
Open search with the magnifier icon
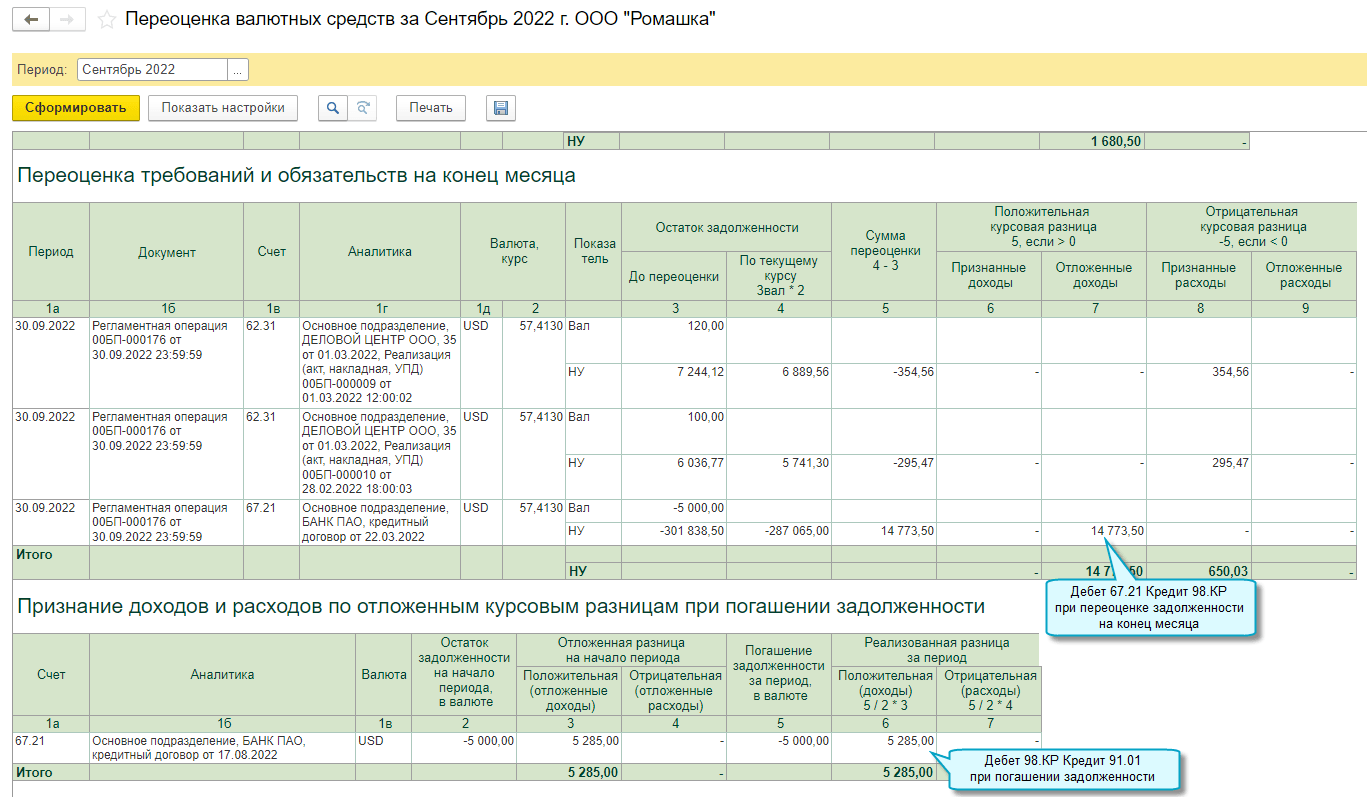(333, 108)
